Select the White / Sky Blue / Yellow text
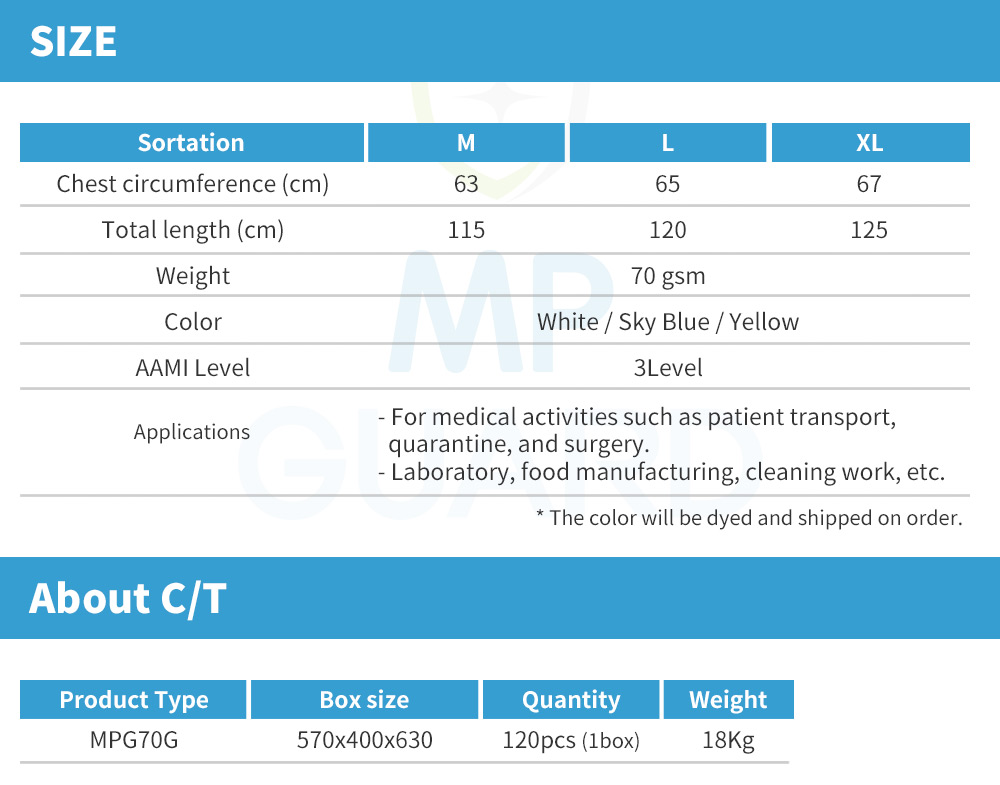Screen dimensions: 1000x785 coord(667,322)
